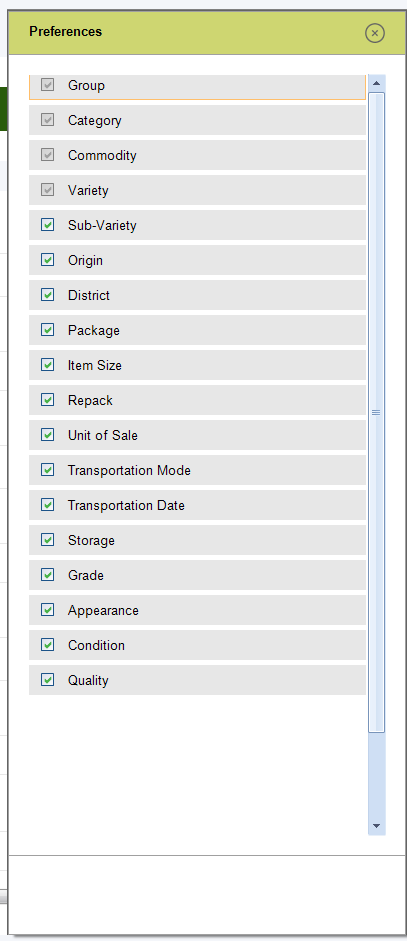
Task: Disable the Item Size option
Action: [47, 364]
